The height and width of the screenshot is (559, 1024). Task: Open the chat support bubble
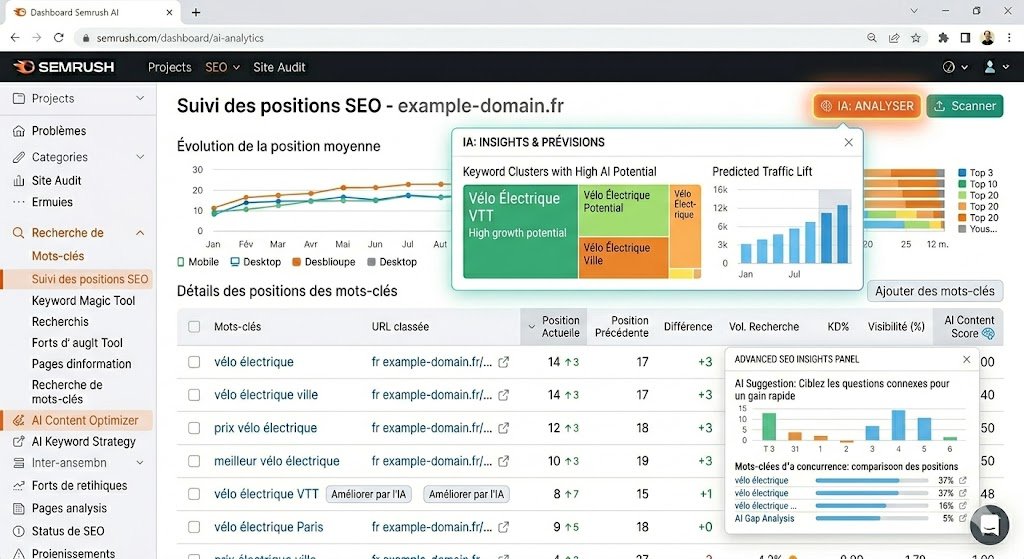[x=989, y=524]
